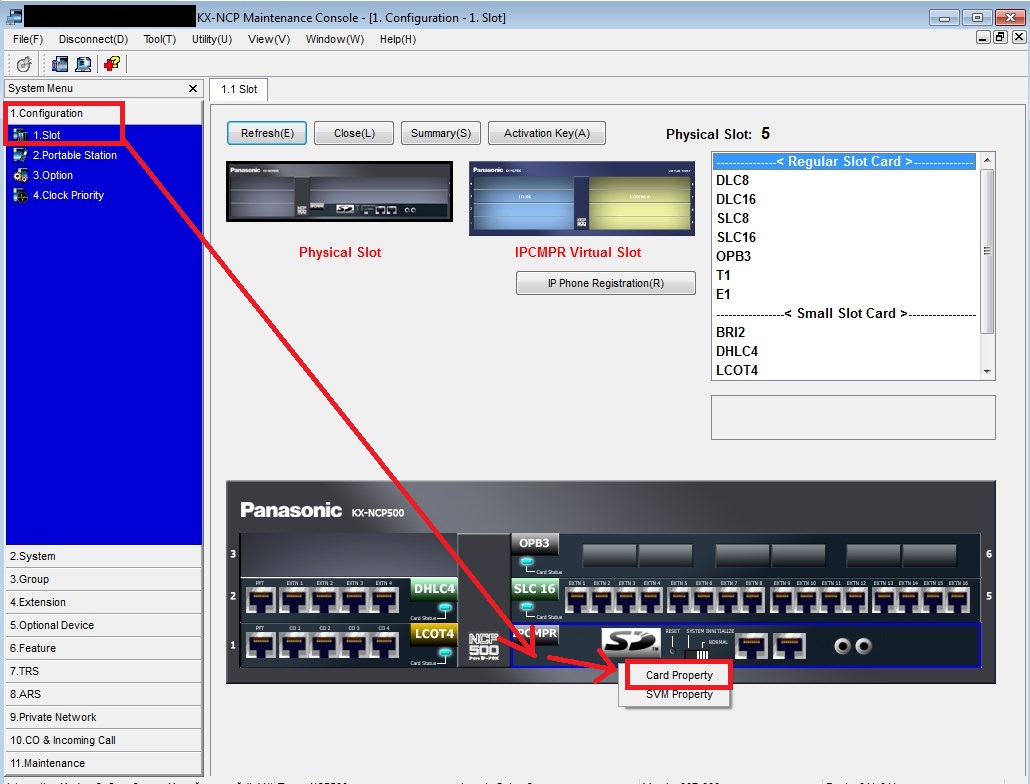Select the Physical Slot shelf thumbnail
This screenshot has height=784, width=1030.
[x=340, y=192]
